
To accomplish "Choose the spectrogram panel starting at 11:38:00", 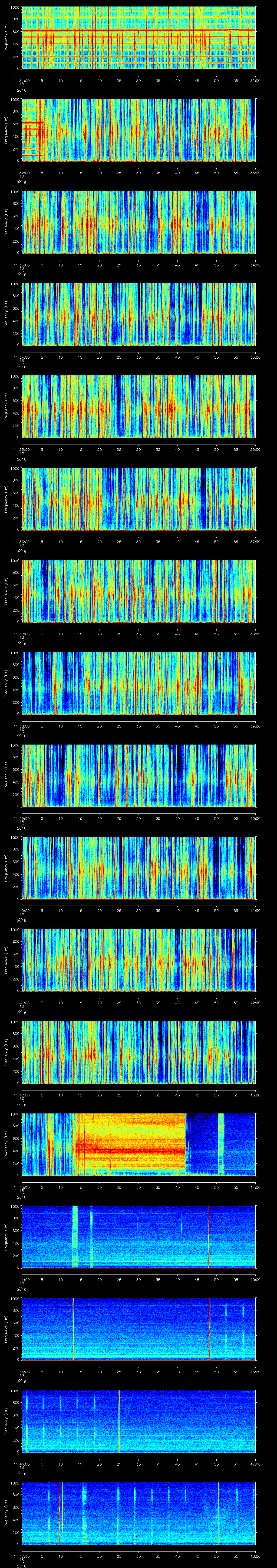I will [x=139, y=683].
